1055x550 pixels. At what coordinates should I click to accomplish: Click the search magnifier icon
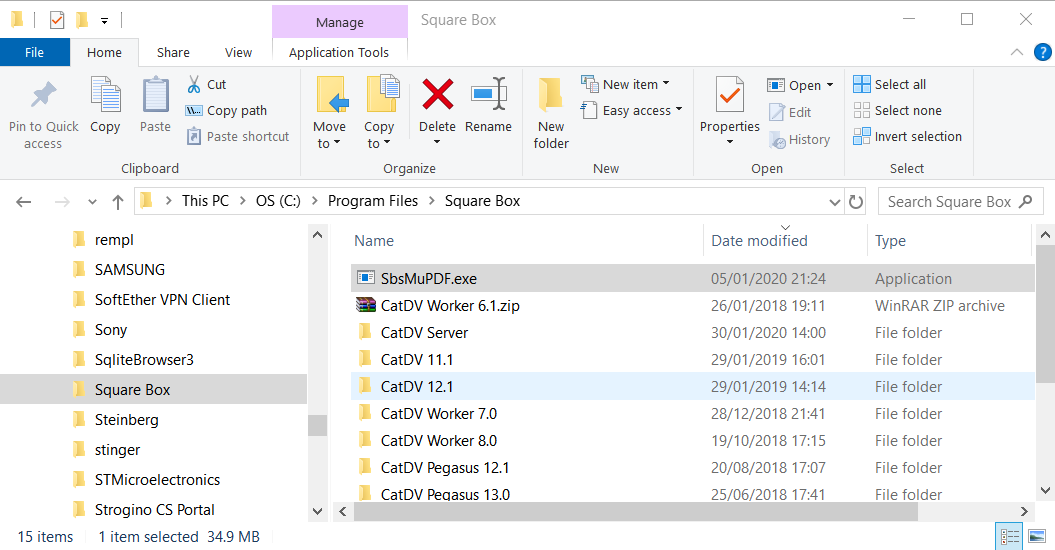[x=1026, y=201]
